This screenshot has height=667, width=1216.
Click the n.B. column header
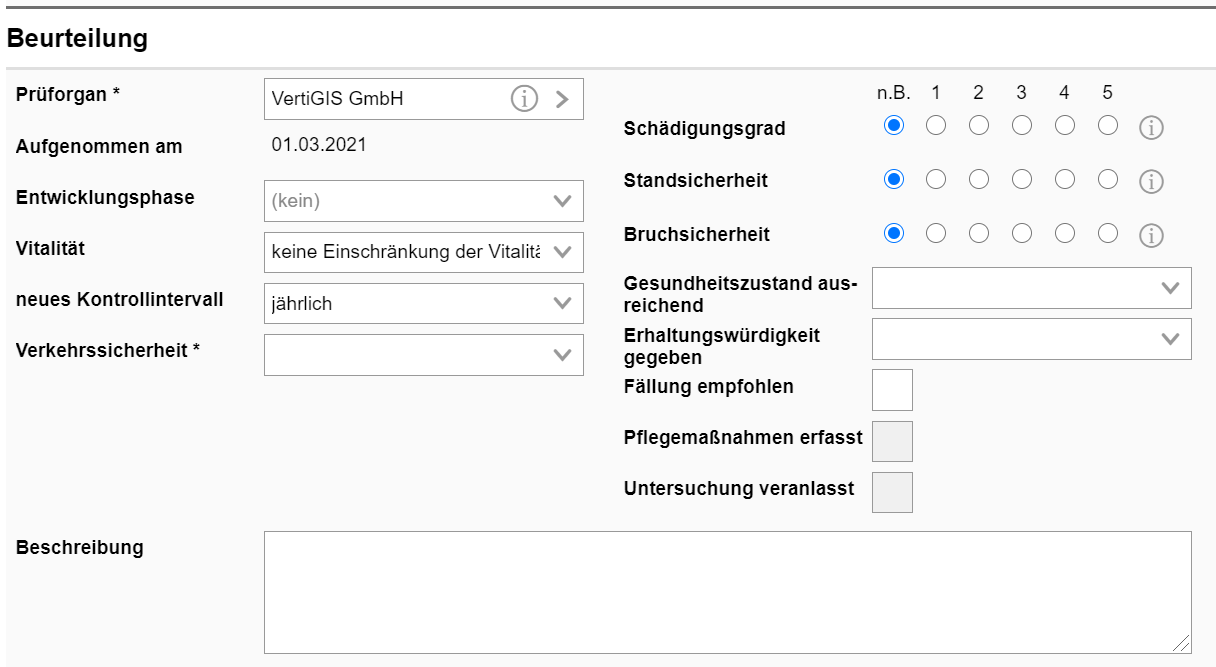(x=894, y=93)
